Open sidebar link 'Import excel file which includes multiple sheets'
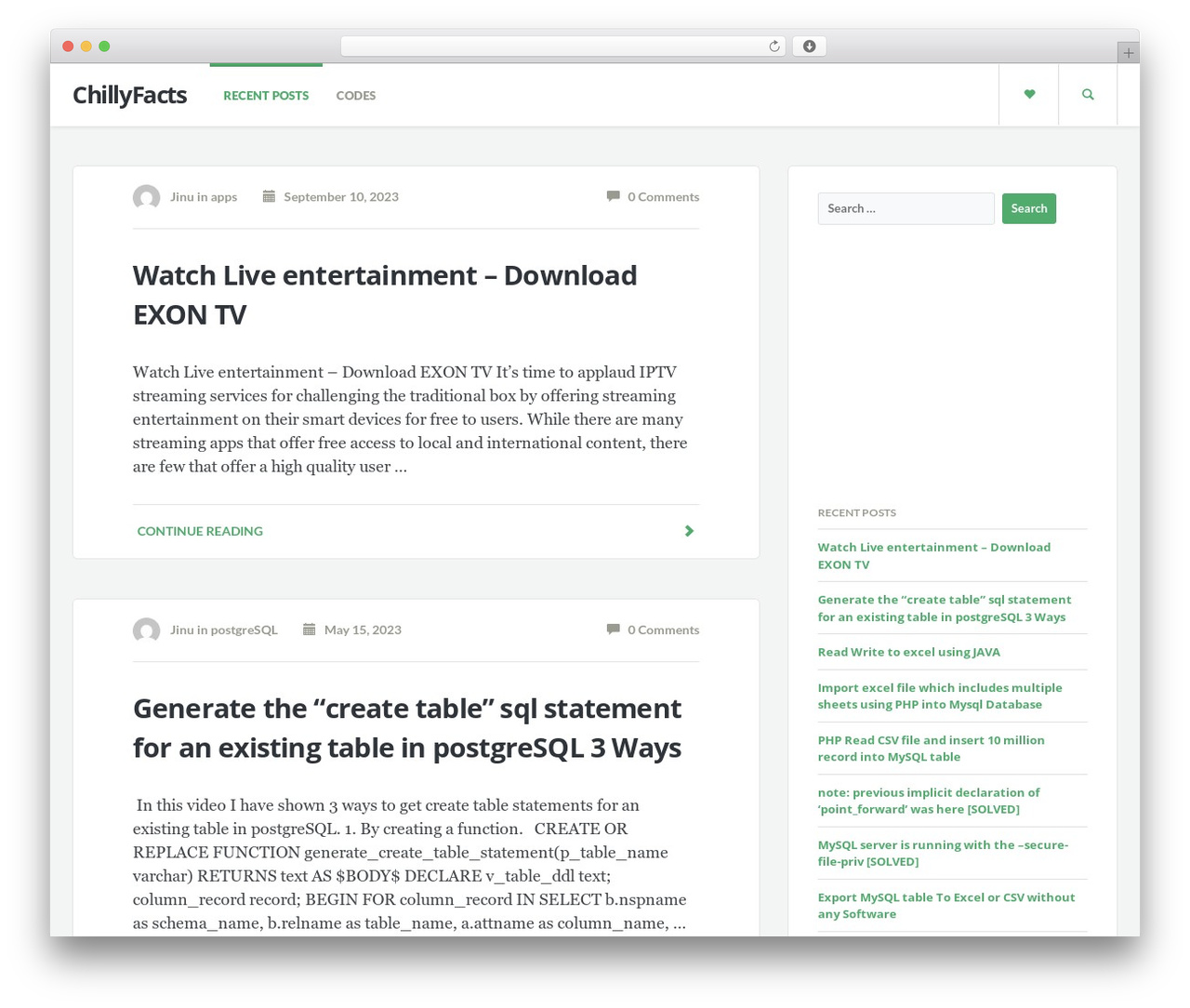 940,696
